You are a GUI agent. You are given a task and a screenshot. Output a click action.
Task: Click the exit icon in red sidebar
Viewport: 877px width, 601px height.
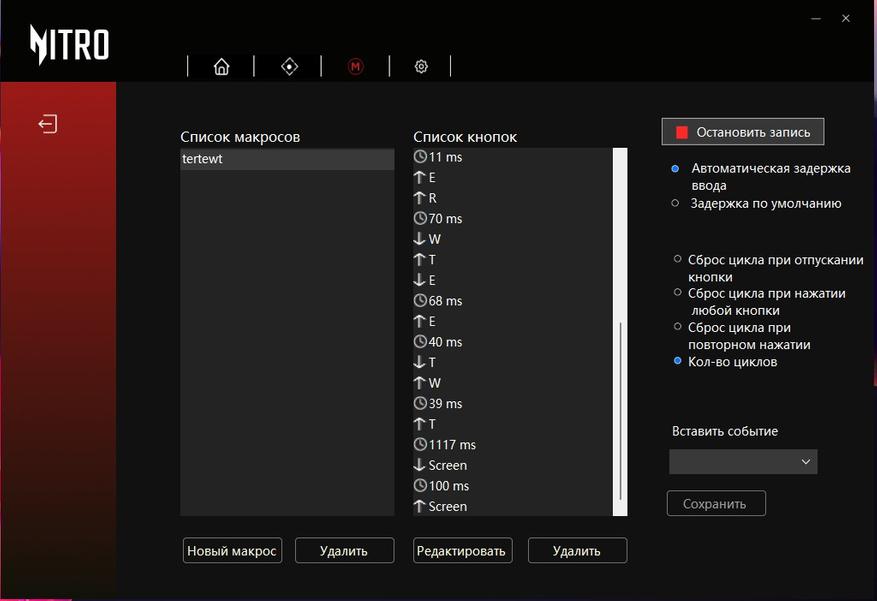(48, 124)
